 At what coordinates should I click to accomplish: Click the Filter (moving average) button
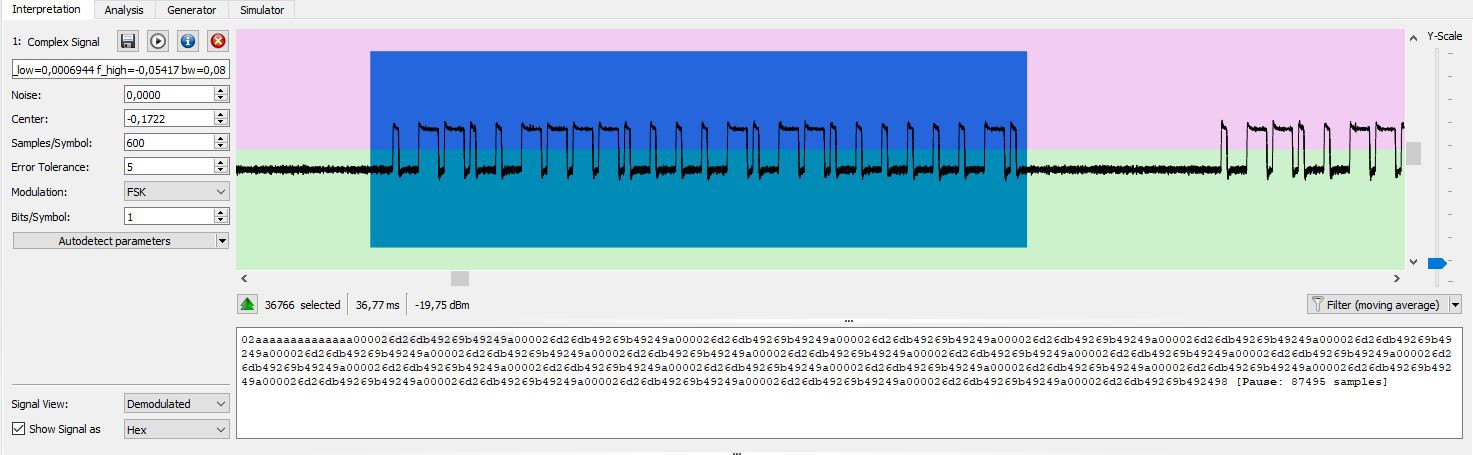tap(1377, 305)
